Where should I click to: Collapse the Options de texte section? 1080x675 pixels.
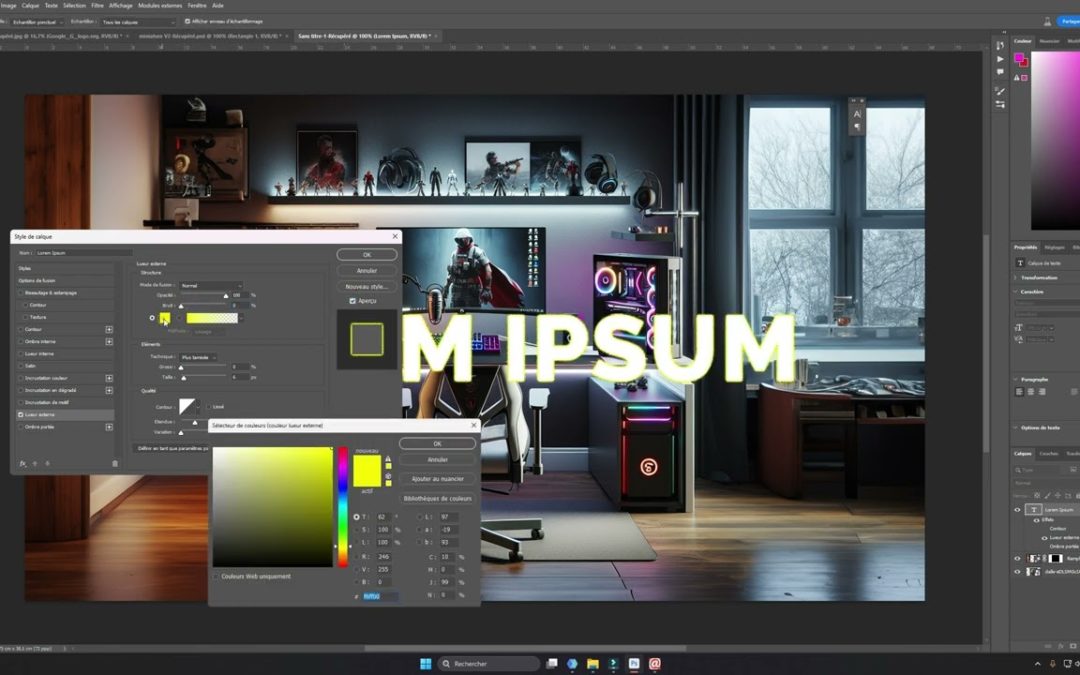(1016, 428)
